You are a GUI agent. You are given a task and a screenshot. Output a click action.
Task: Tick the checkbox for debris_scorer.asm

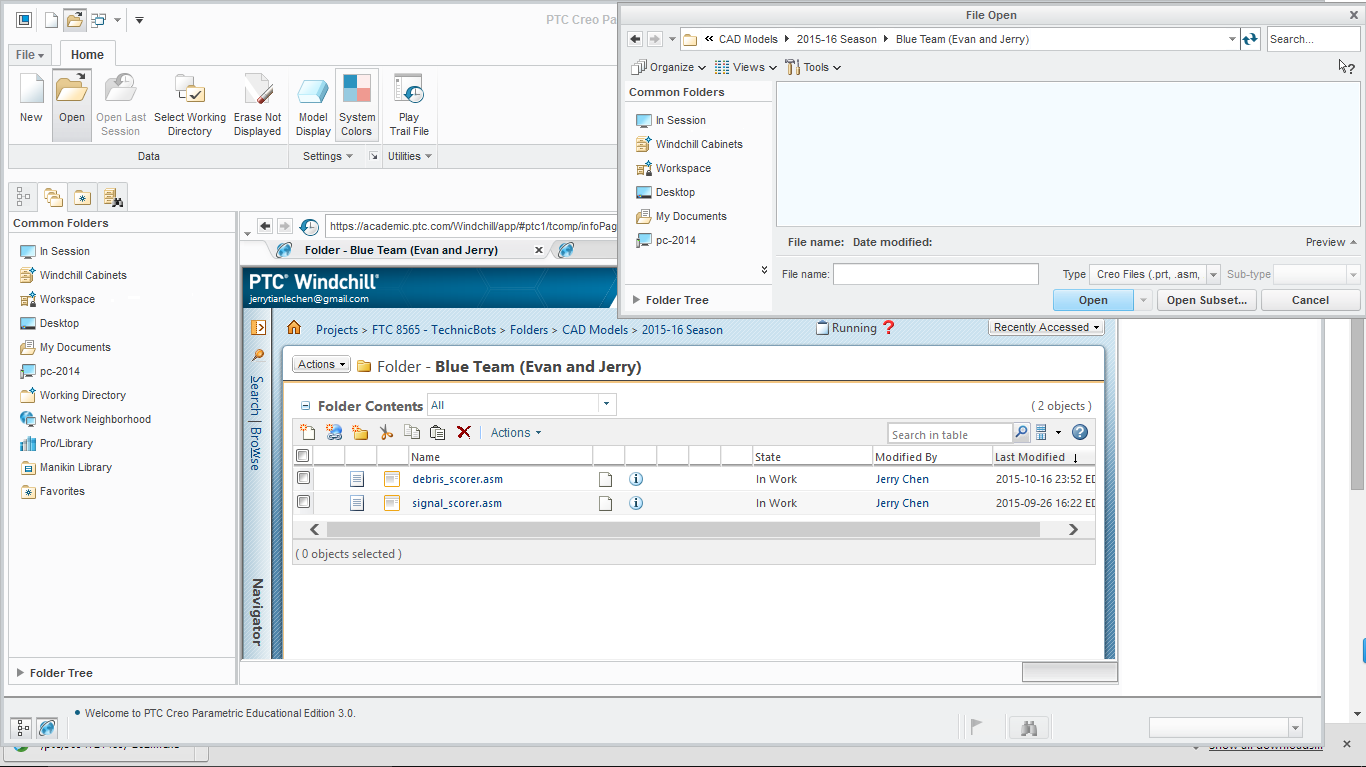click(303, 478)
